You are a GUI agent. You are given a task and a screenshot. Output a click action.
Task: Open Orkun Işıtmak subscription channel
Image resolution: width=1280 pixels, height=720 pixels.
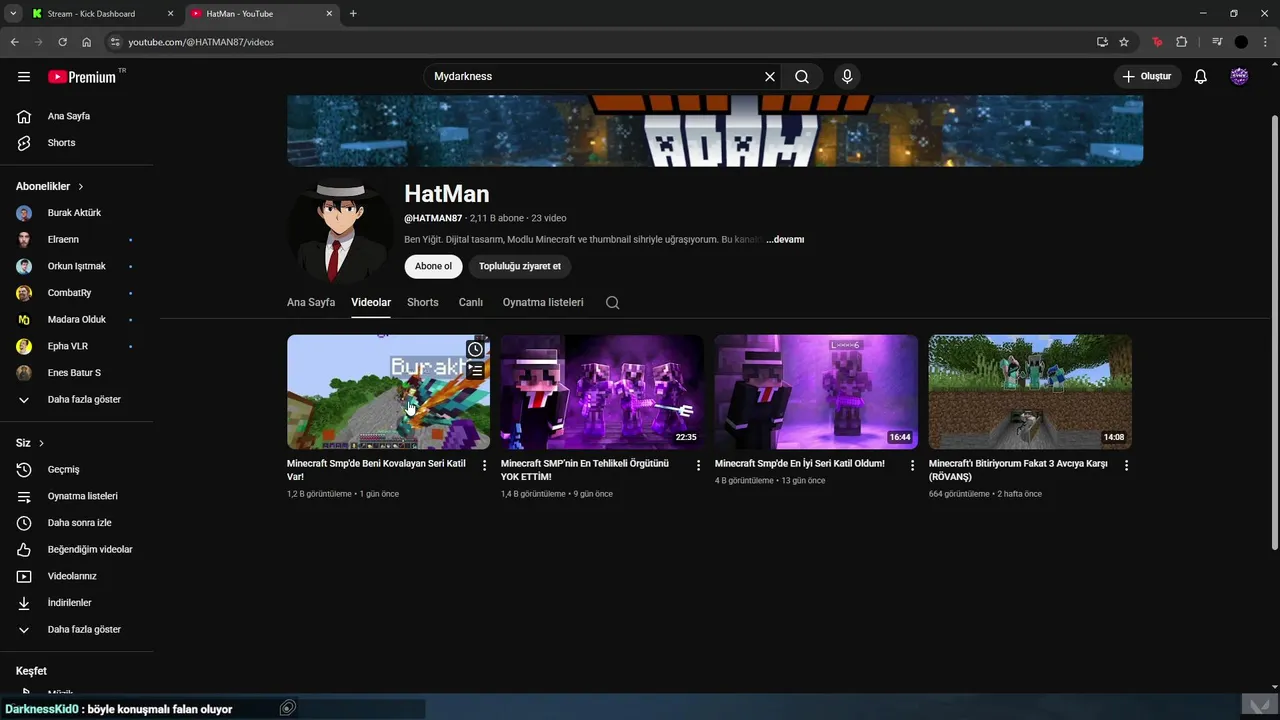[77, 266]
